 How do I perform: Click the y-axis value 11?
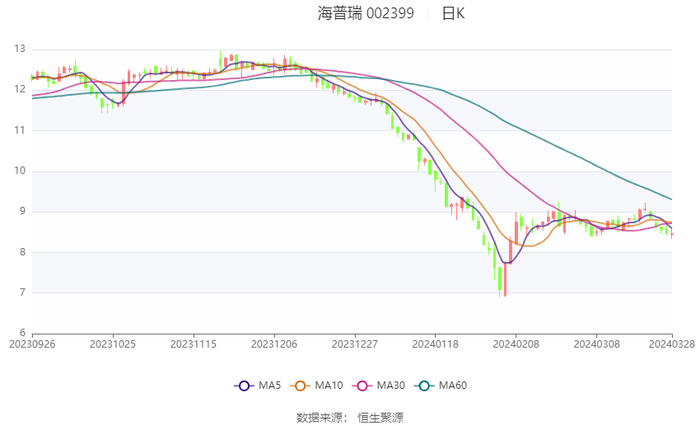(x=20, y=130)
